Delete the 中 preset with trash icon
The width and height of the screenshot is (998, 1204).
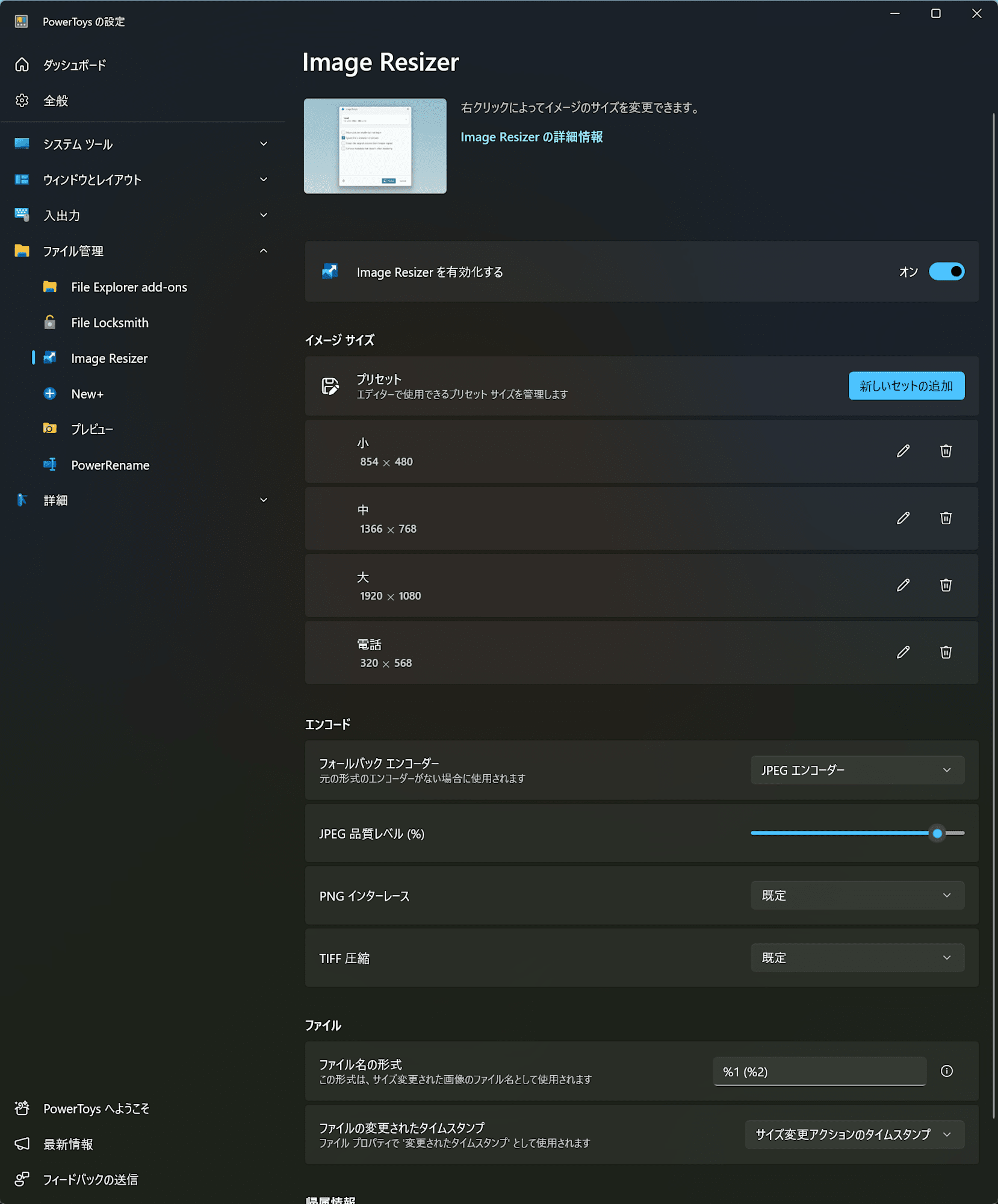[x=946, y=518]
